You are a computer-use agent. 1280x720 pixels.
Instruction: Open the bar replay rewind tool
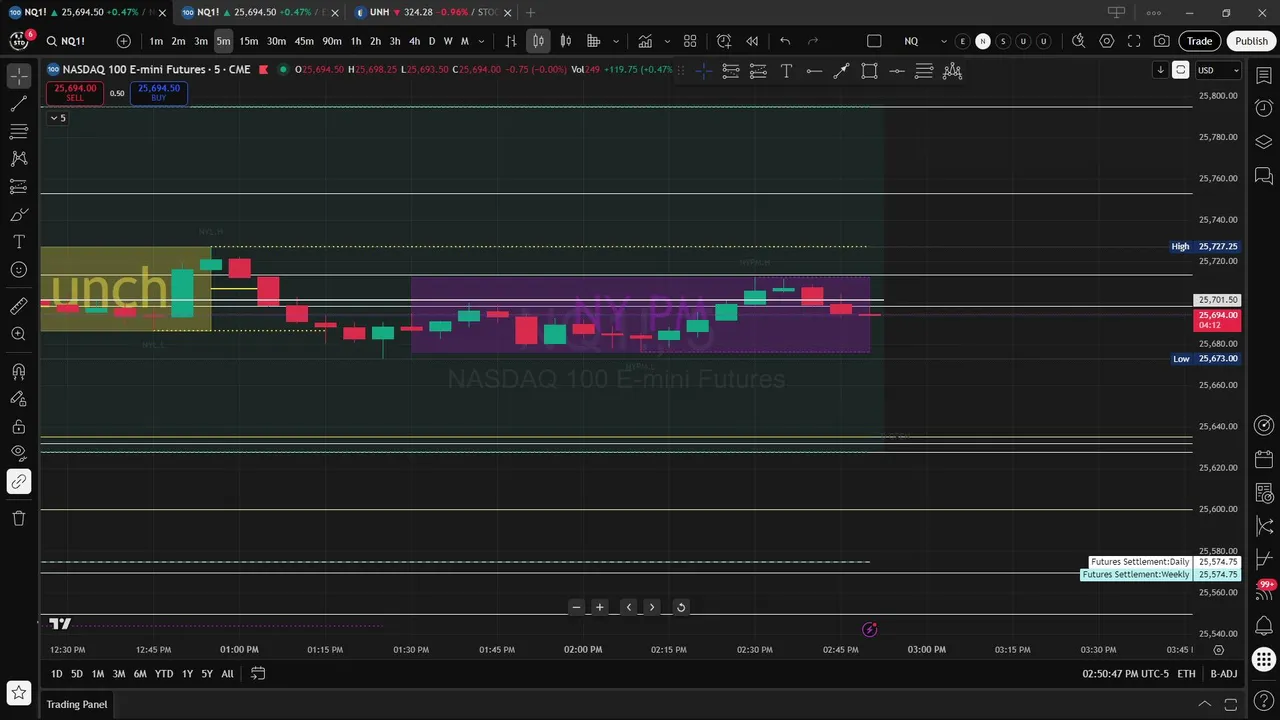click(x=752, y=41)
